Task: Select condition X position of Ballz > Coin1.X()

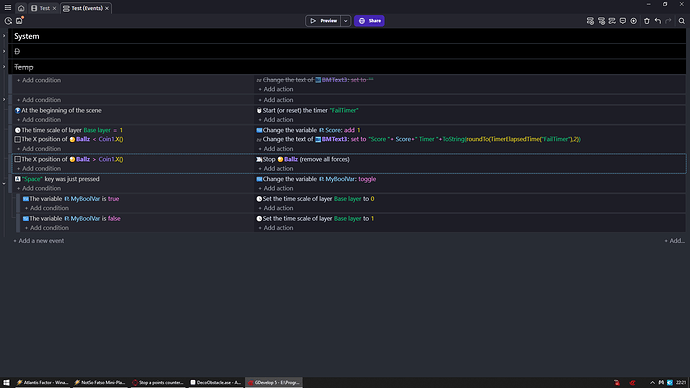Action: point(69,159)
